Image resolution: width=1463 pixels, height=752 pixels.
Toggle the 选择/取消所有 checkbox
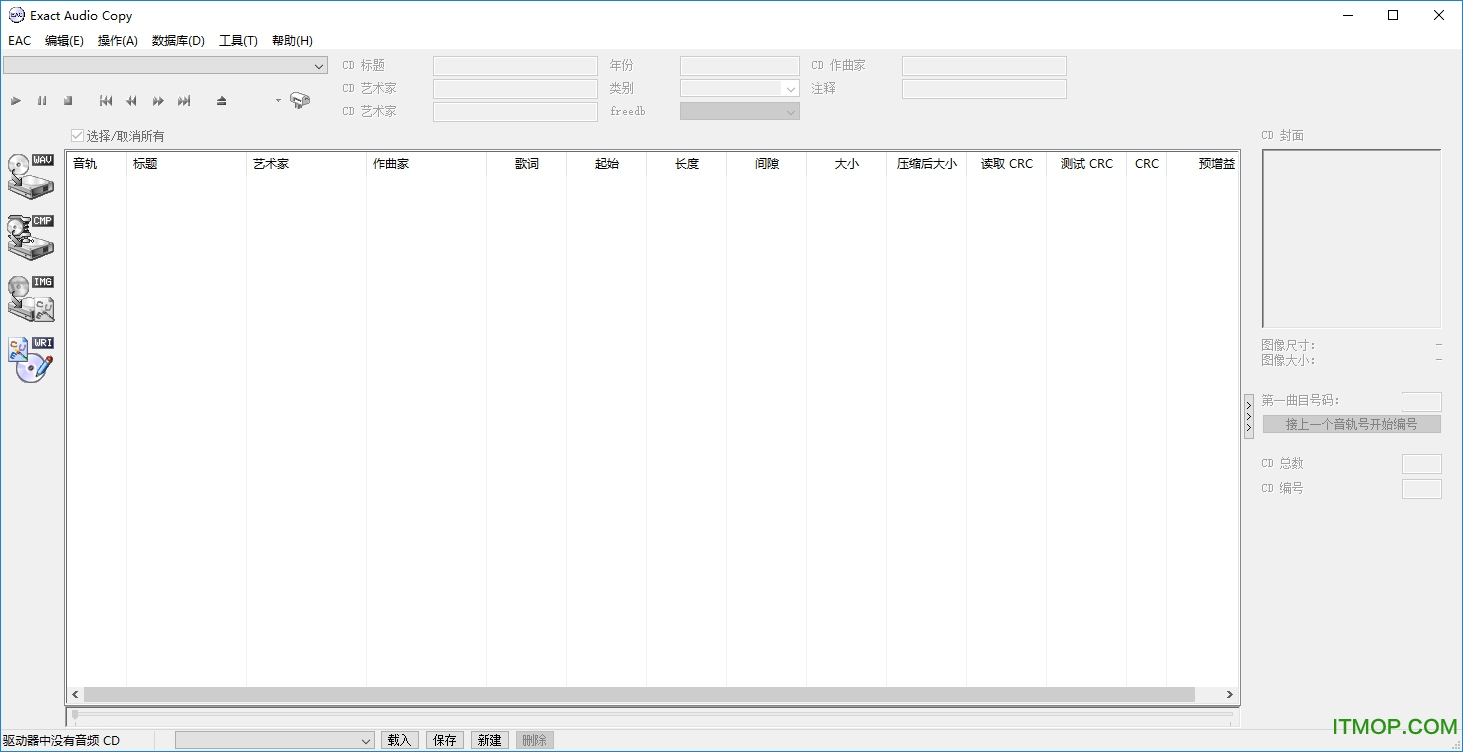(x=78, y=136)
